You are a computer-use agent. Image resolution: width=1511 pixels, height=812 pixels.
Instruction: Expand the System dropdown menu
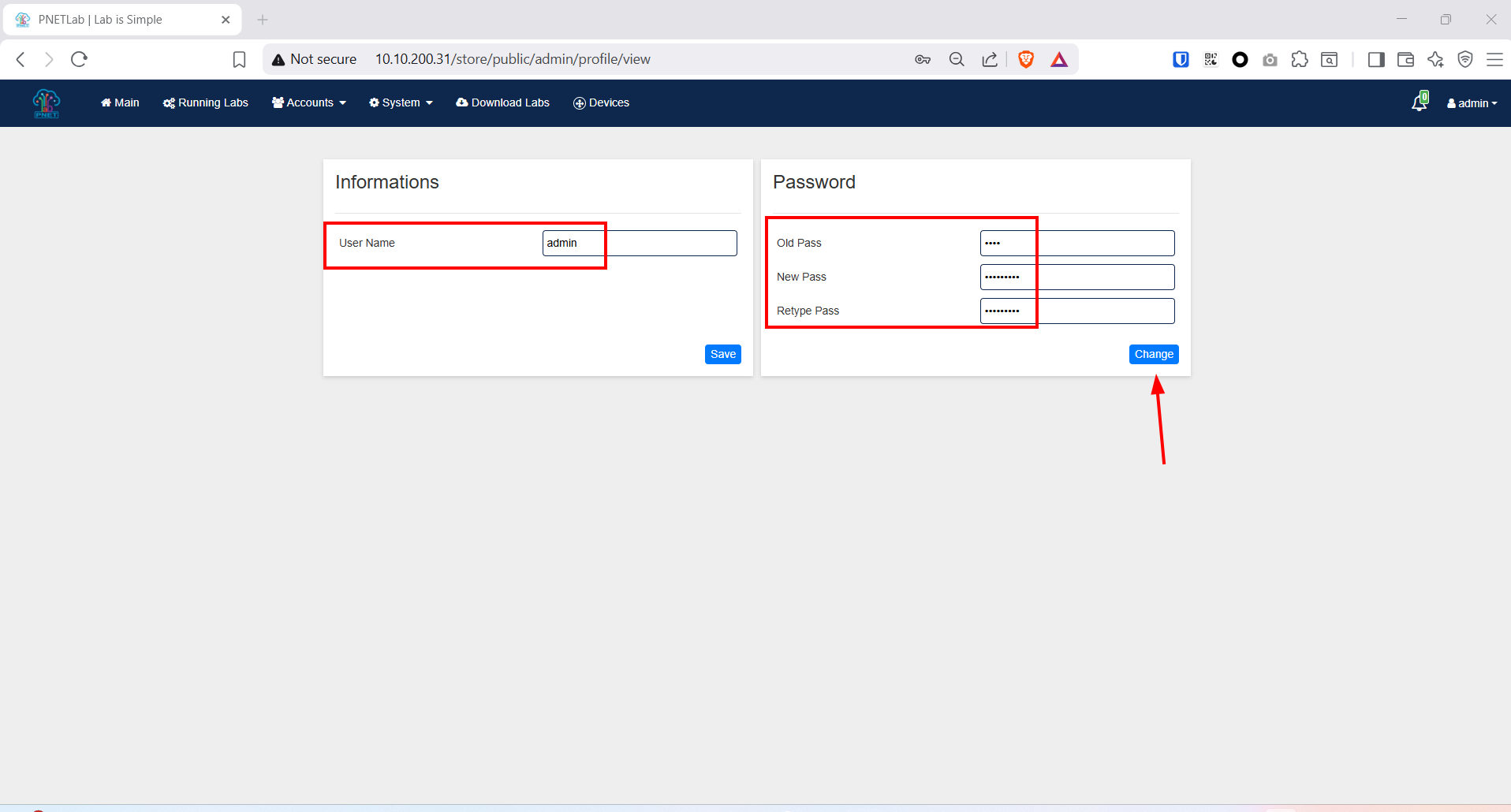pyautogui.click(x=401, y=103)
